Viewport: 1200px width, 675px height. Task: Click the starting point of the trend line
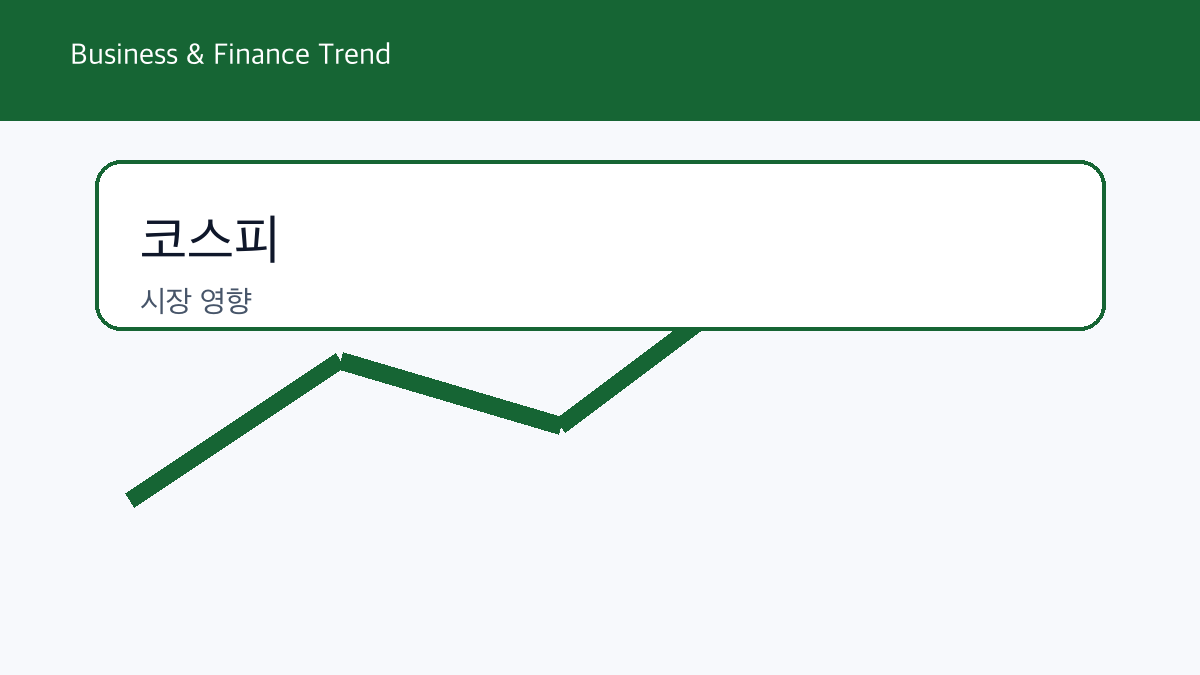click(131, 499)
